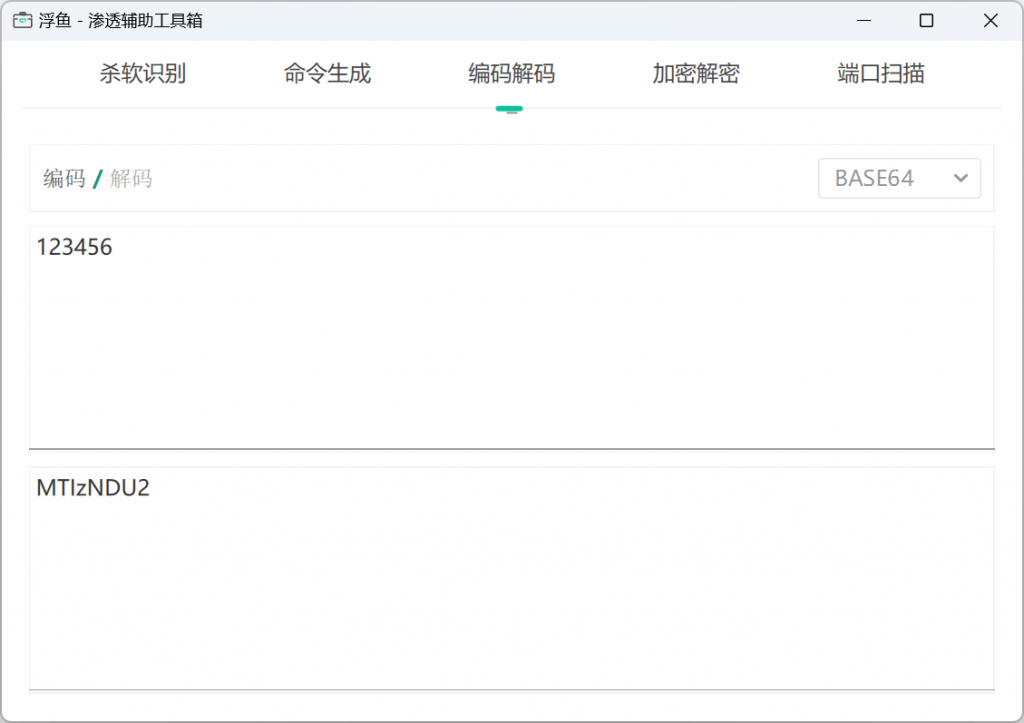This screenshot has width=1024, height=723.
Task: Open the 端口扫描 tab
Action: [878, 73]
